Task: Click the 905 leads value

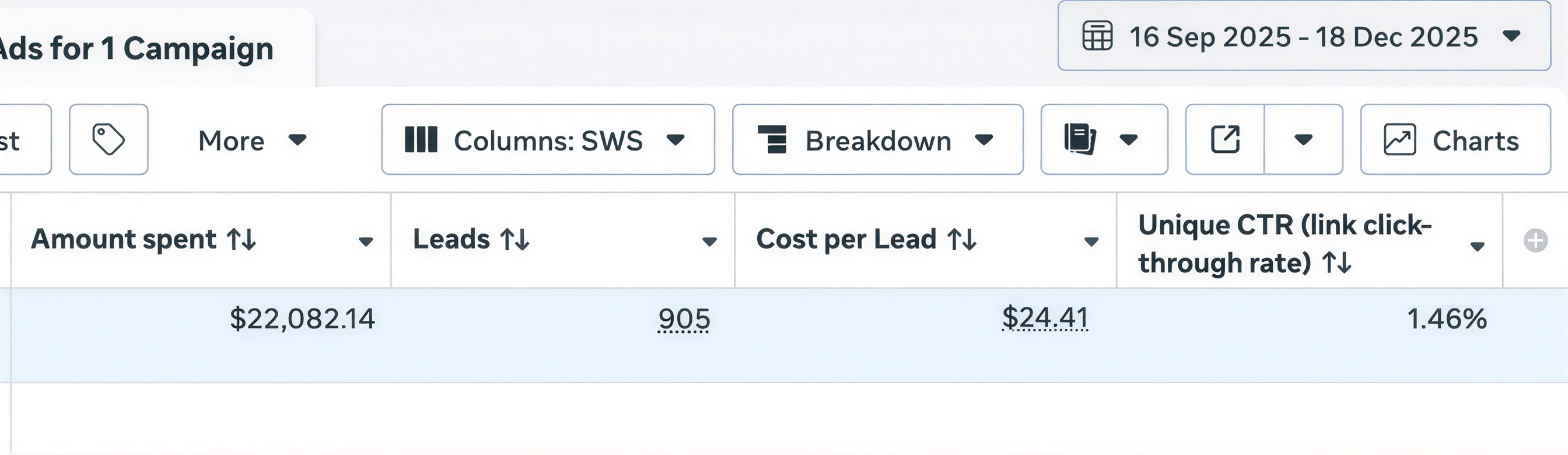Action: tap(684, 319)
